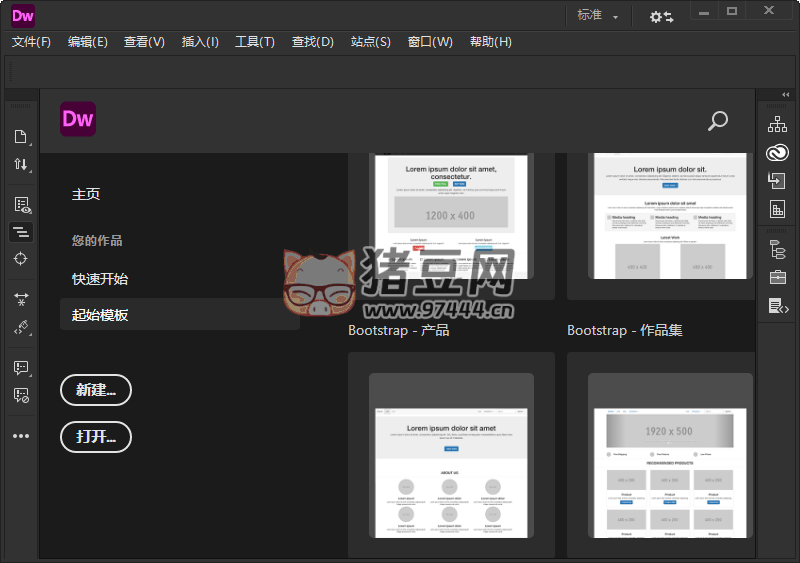The image size is (800, 563).
Task: Open the 帮助(H) menu
Action: [490, 42]
